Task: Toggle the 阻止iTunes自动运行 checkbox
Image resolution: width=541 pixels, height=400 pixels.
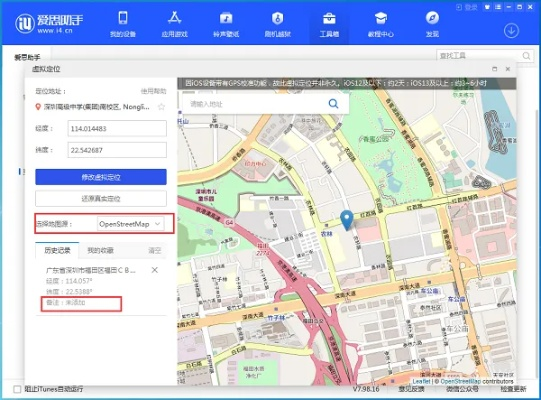Action: [x=17, y=389]
